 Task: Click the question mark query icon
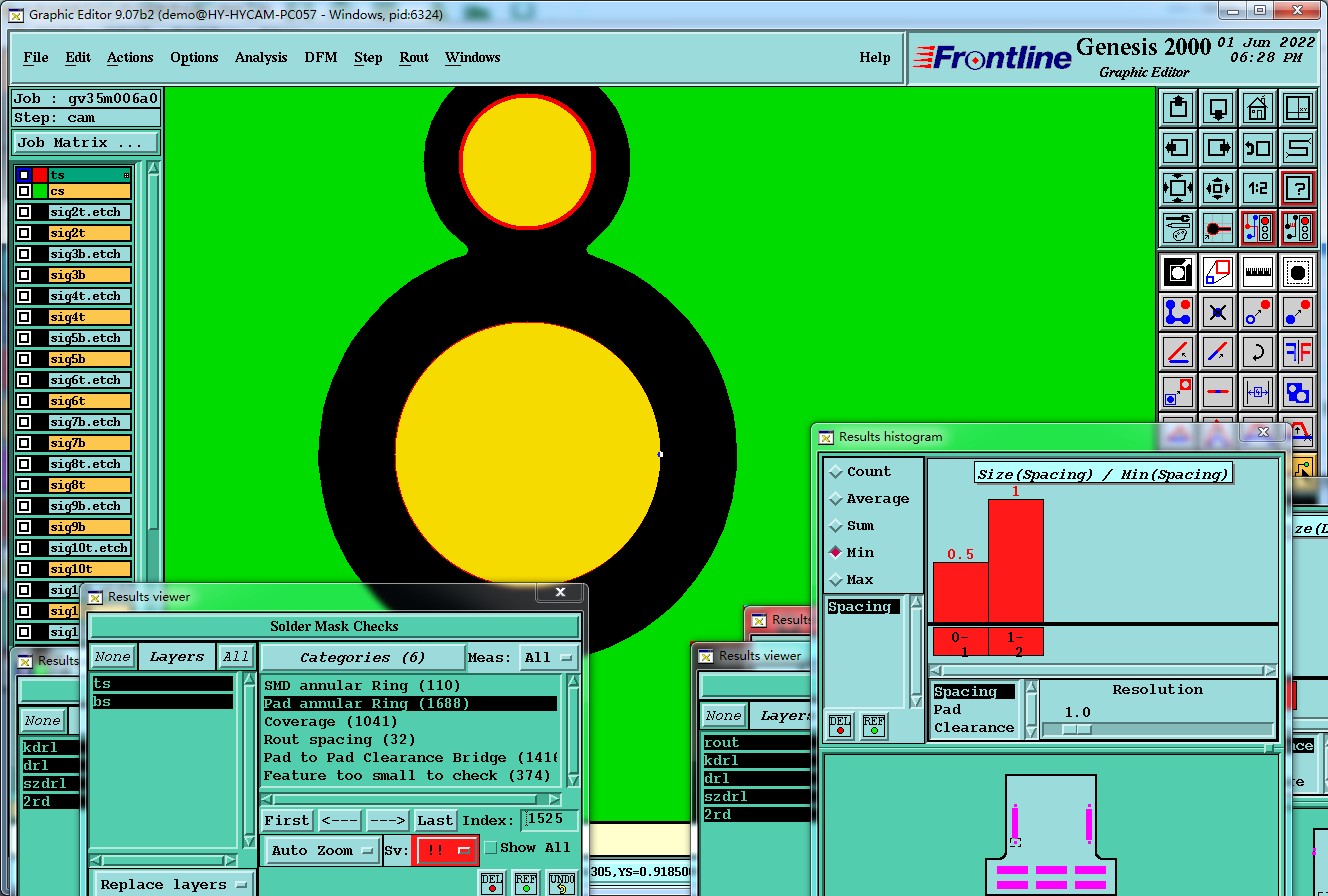(x=1298, y=188)
